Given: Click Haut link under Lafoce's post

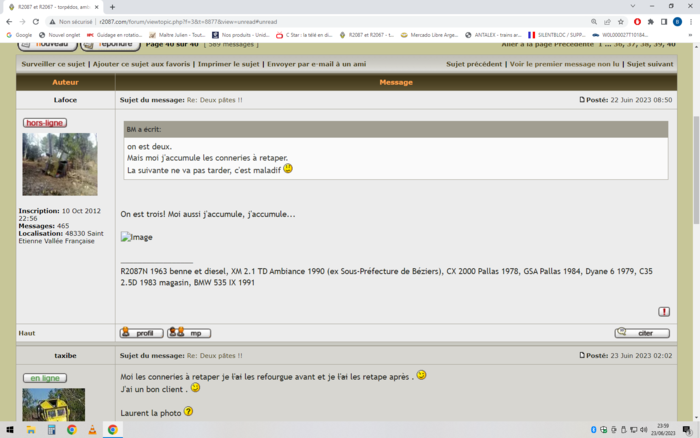Looking at the screenshot, I should [x=27, y=333].
